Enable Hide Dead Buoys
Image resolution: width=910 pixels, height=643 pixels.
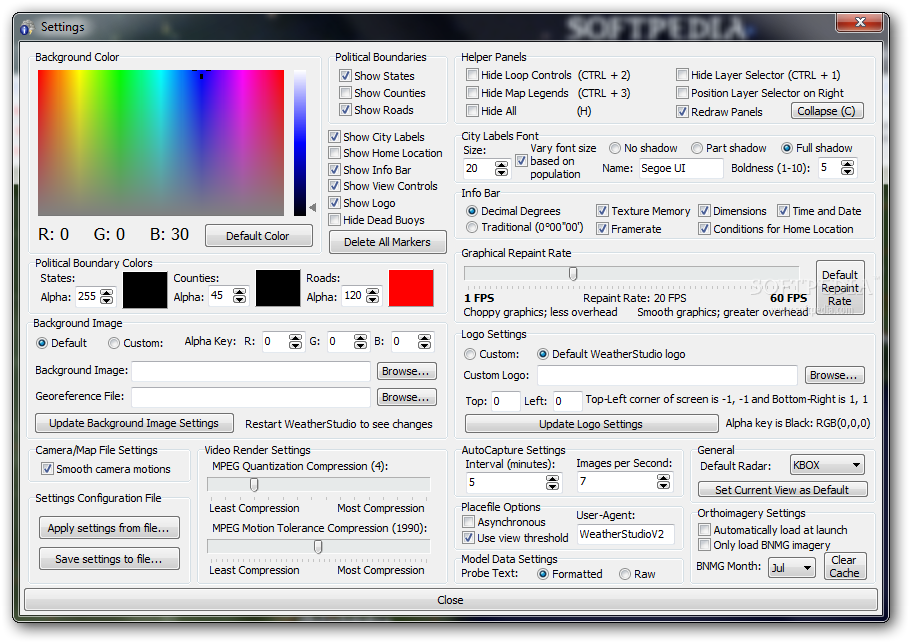point(334,220)
